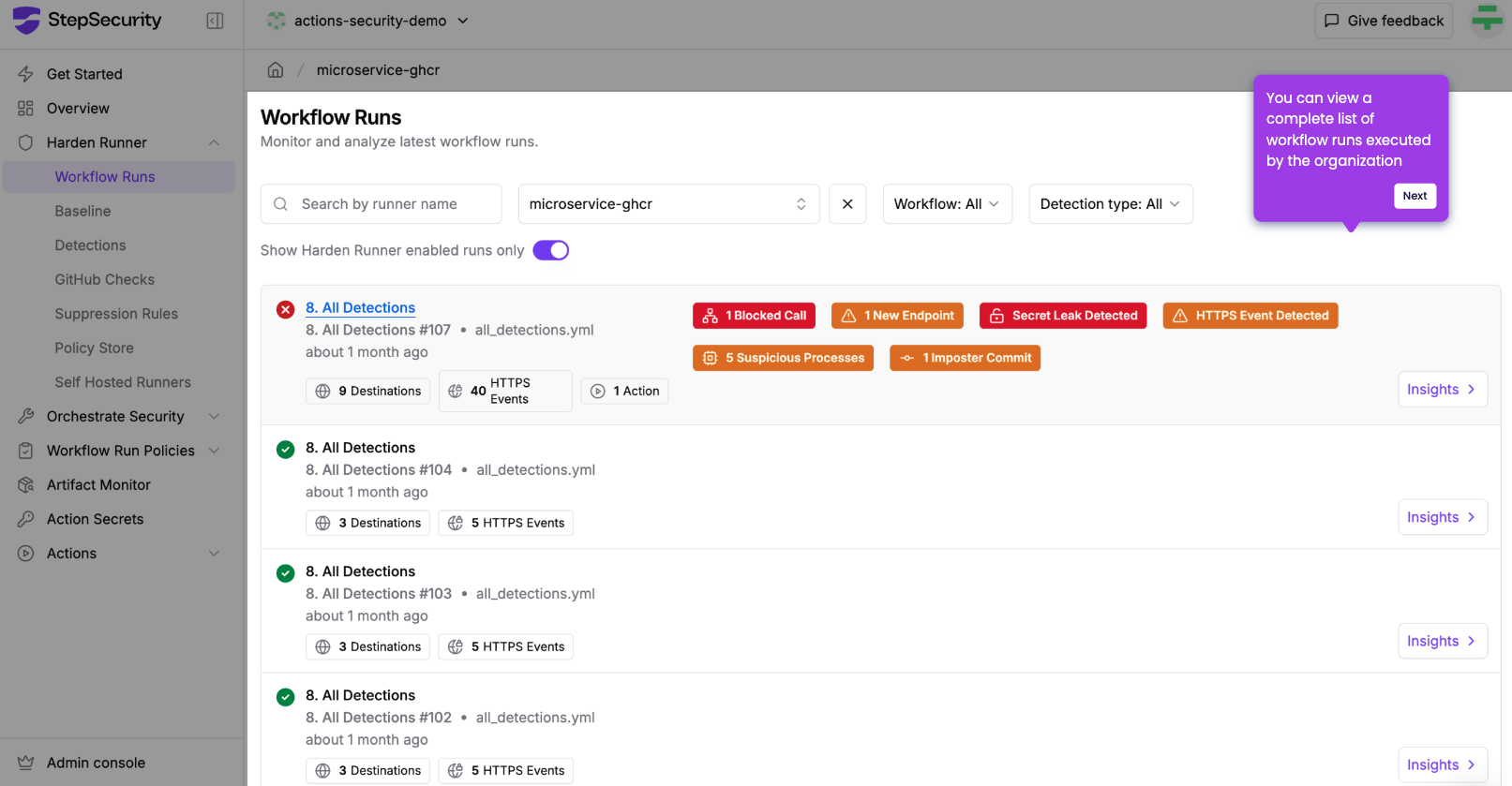Click 3 Destinations chip of run #104
Image resolution: width=1512 pixels, height=786 pixels.
pos(367,523)
